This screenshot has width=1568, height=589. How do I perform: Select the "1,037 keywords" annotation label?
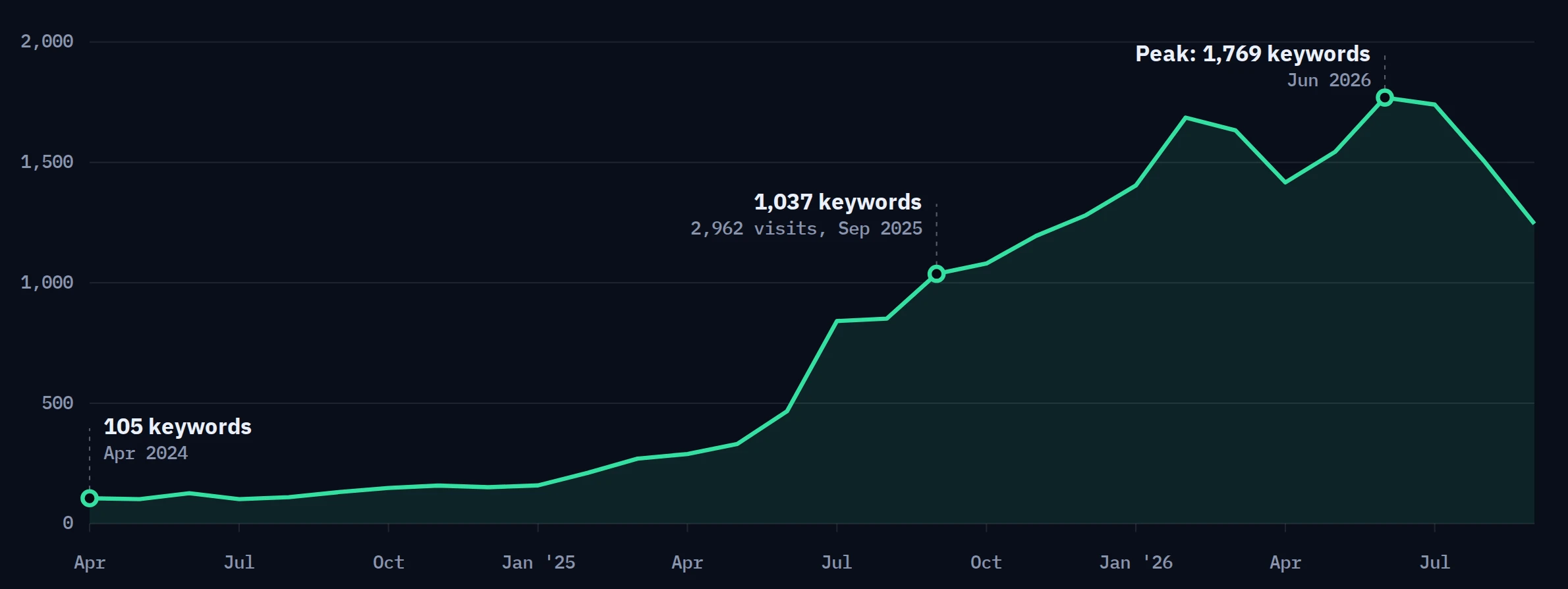click(838, 202)
